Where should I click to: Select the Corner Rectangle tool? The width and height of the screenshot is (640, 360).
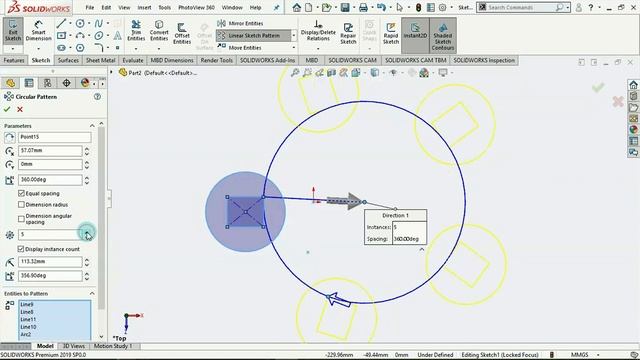click(x=61, y=36)
